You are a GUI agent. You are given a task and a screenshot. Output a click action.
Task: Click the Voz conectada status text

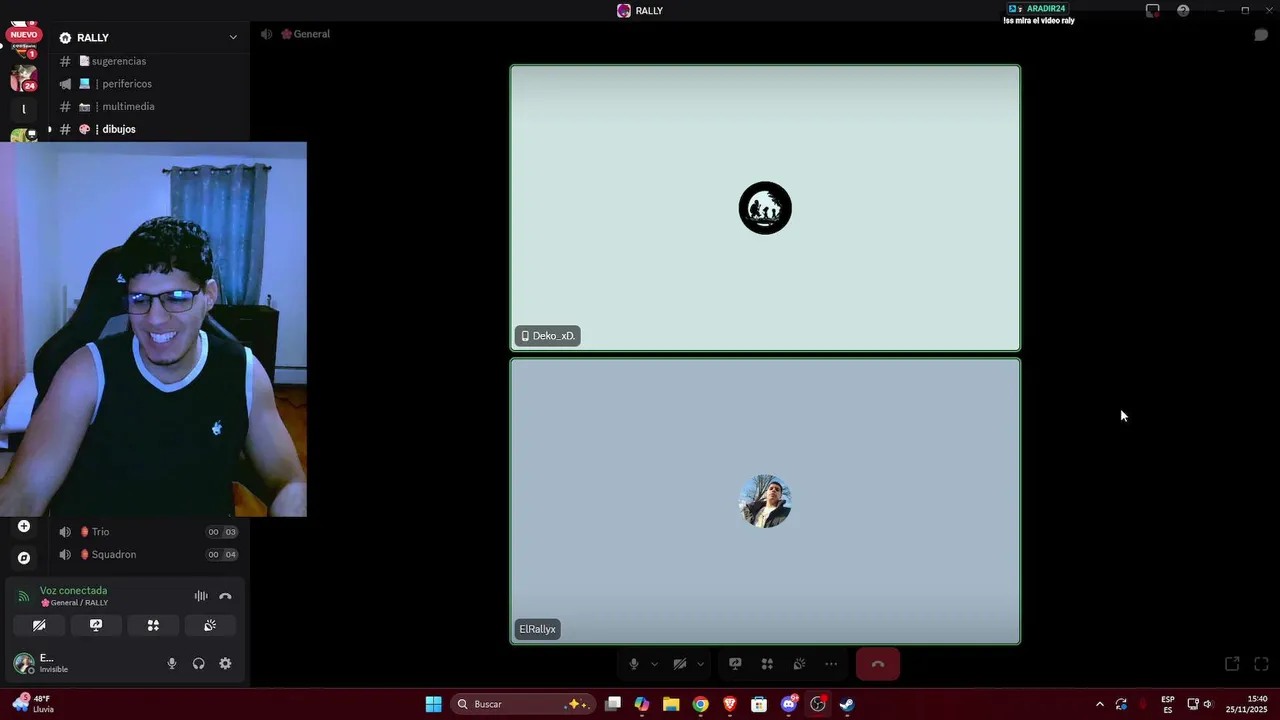coord(73,591)
